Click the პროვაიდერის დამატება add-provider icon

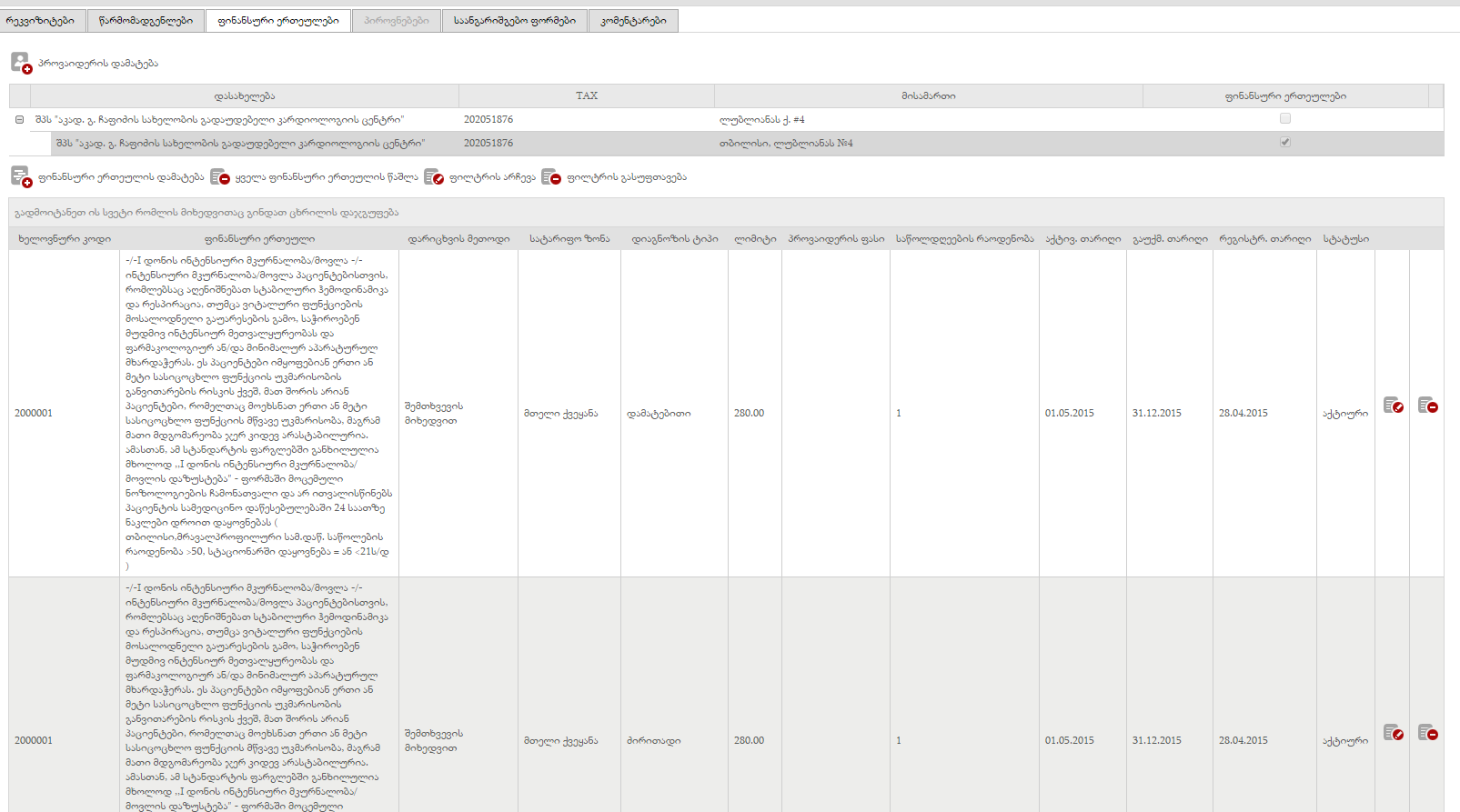pos(21,63)
